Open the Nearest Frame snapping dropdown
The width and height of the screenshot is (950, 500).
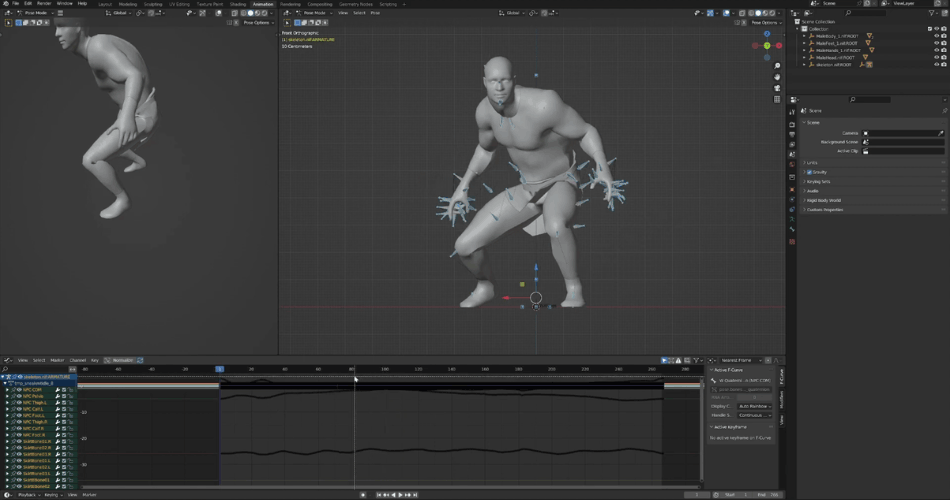[x=740, y=360]
